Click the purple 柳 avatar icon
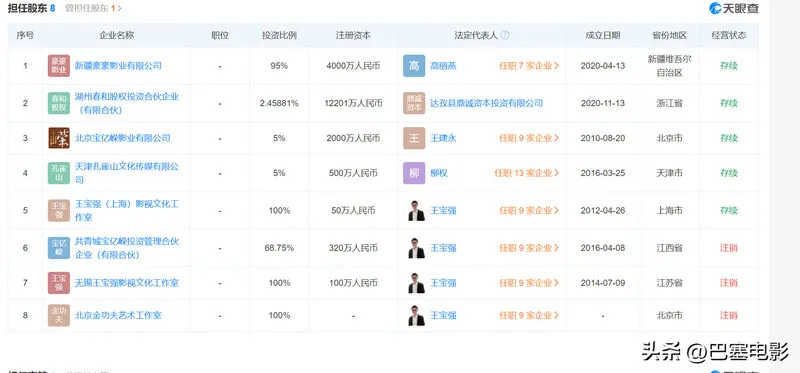Viewport: 800px width, 373px height. coord(414,173)
